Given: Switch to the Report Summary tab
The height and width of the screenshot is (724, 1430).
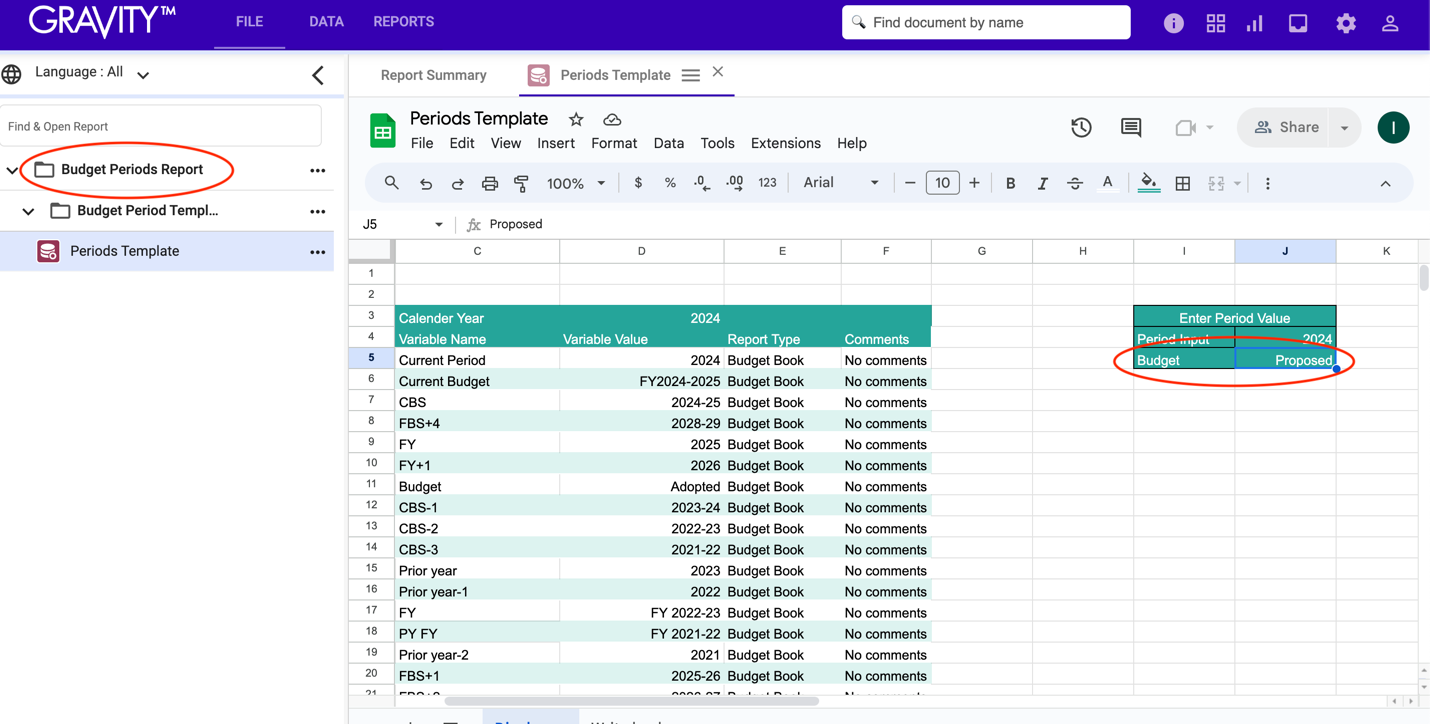Looking at the screenshot, I should click(434, 75).
